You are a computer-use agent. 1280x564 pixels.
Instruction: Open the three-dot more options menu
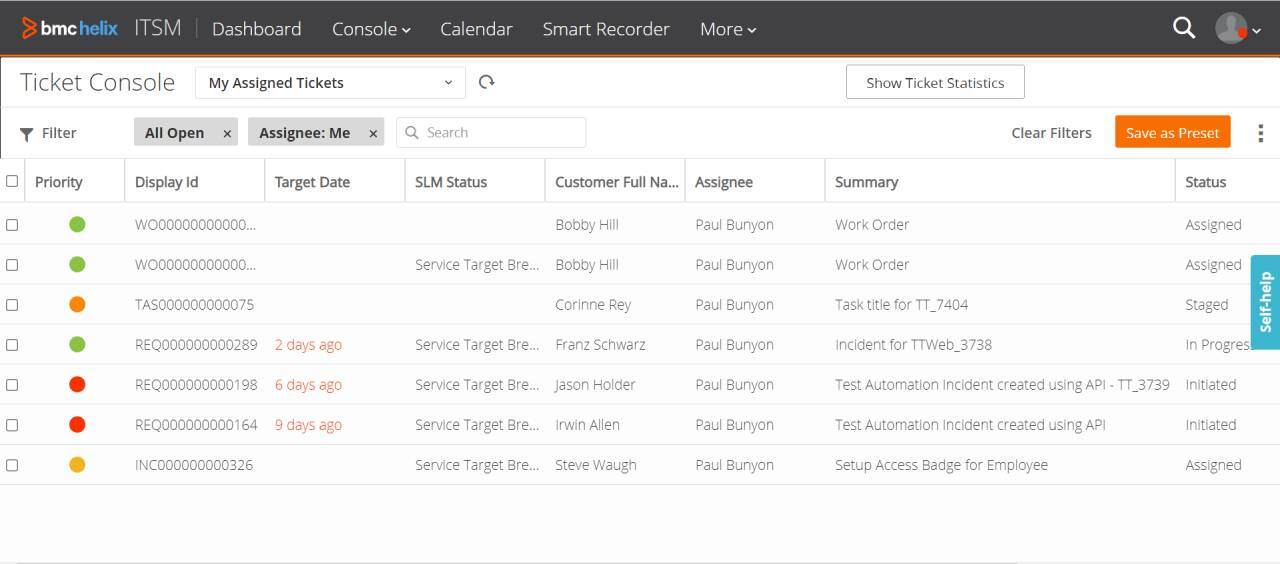1260,133
